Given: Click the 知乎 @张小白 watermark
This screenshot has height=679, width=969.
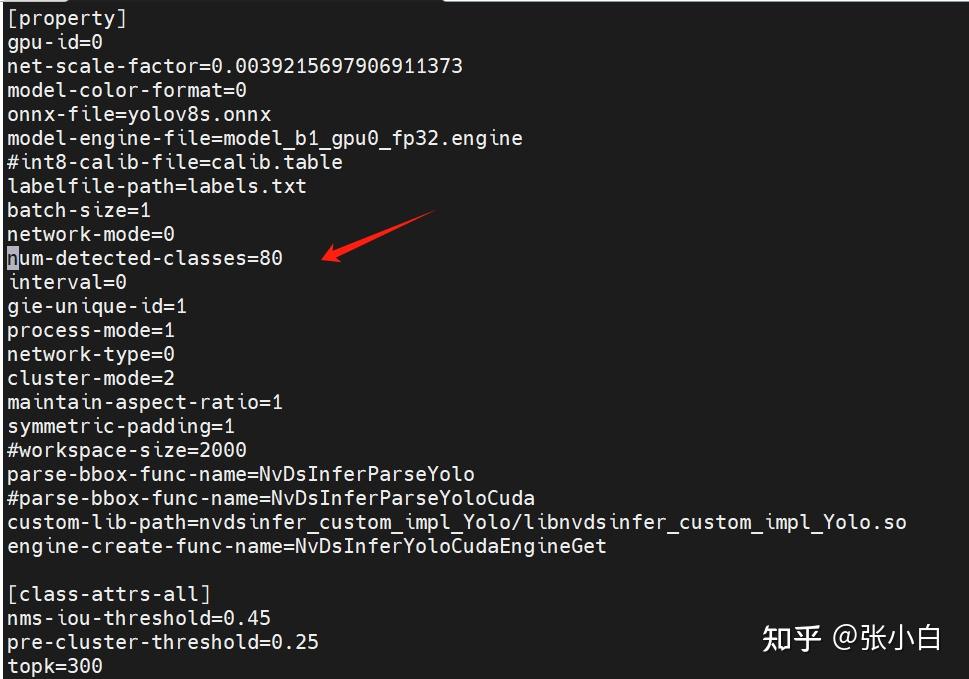Looking at the screenshot, I should (851, 638).
